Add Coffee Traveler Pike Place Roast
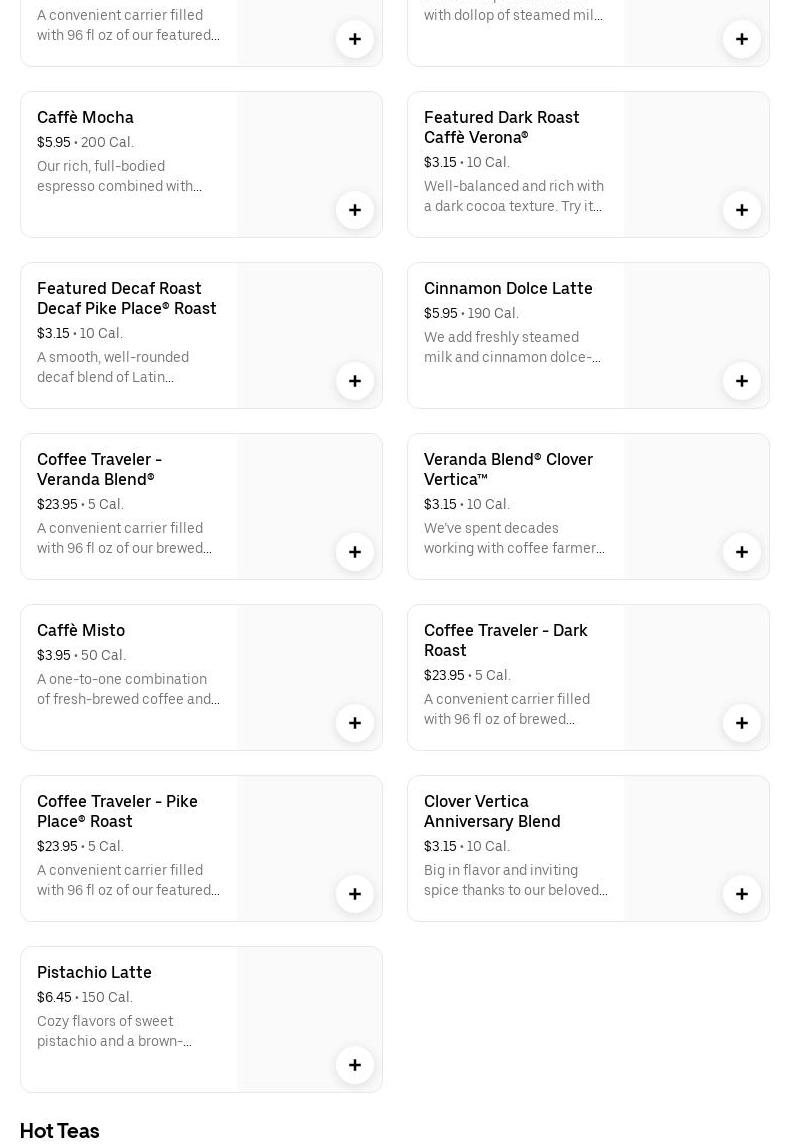804x1146 pixels. click(355, 894)
